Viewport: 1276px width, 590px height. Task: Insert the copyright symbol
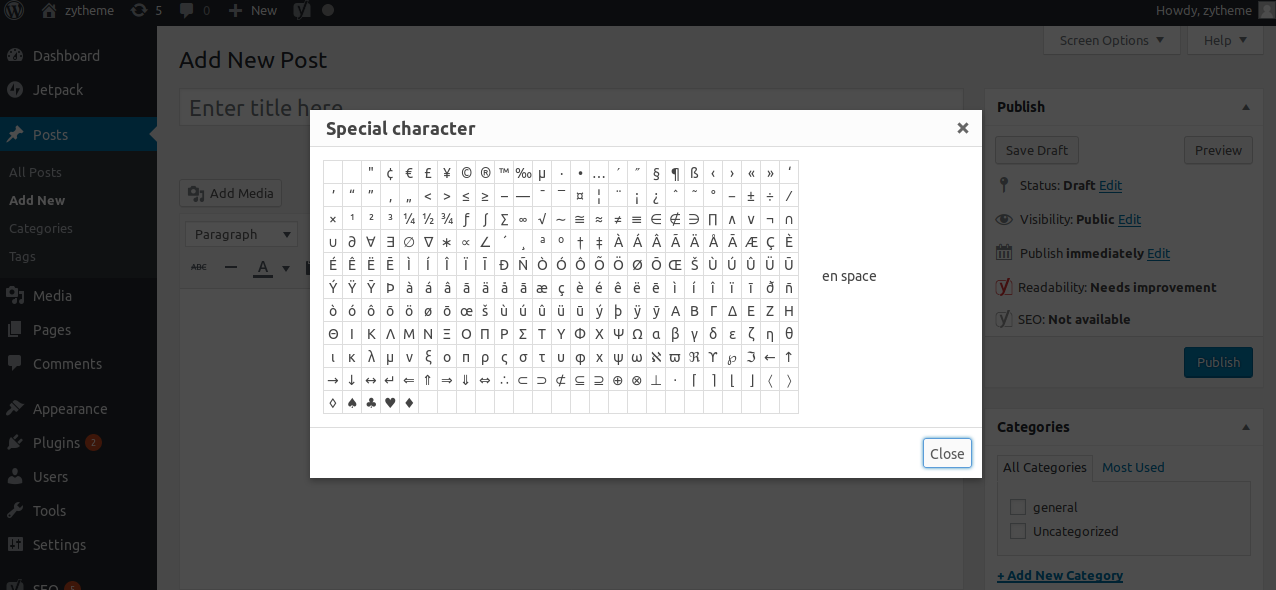[466, 173]
